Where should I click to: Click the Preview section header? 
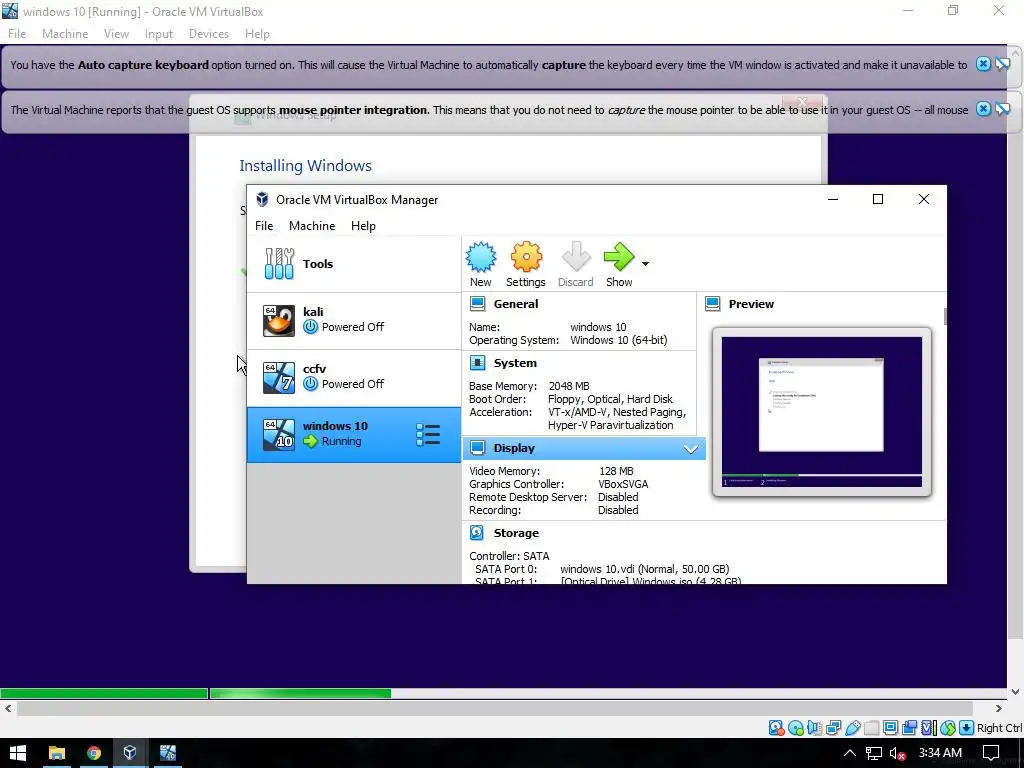(x=751, y=304)
